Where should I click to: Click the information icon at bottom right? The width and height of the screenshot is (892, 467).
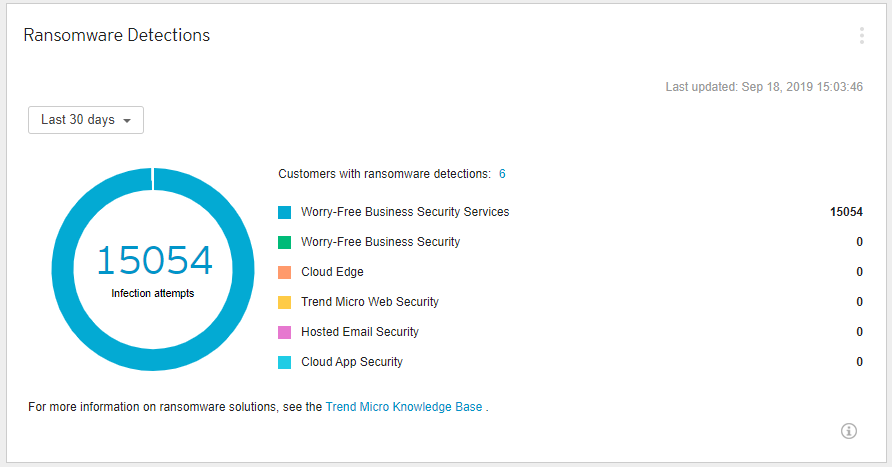tap(849, 431)
